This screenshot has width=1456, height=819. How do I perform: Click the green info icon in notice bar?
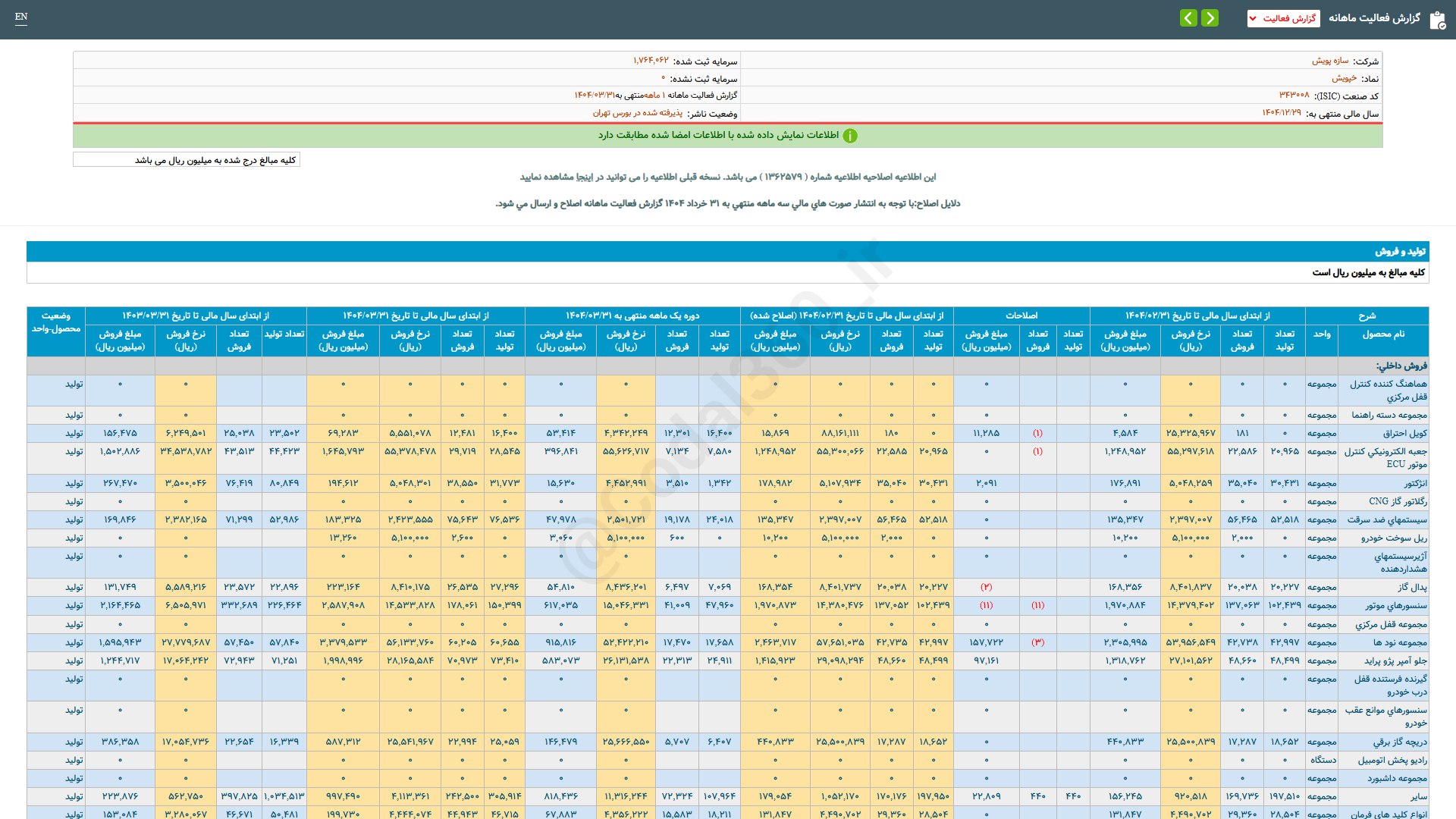click(850, 136)
